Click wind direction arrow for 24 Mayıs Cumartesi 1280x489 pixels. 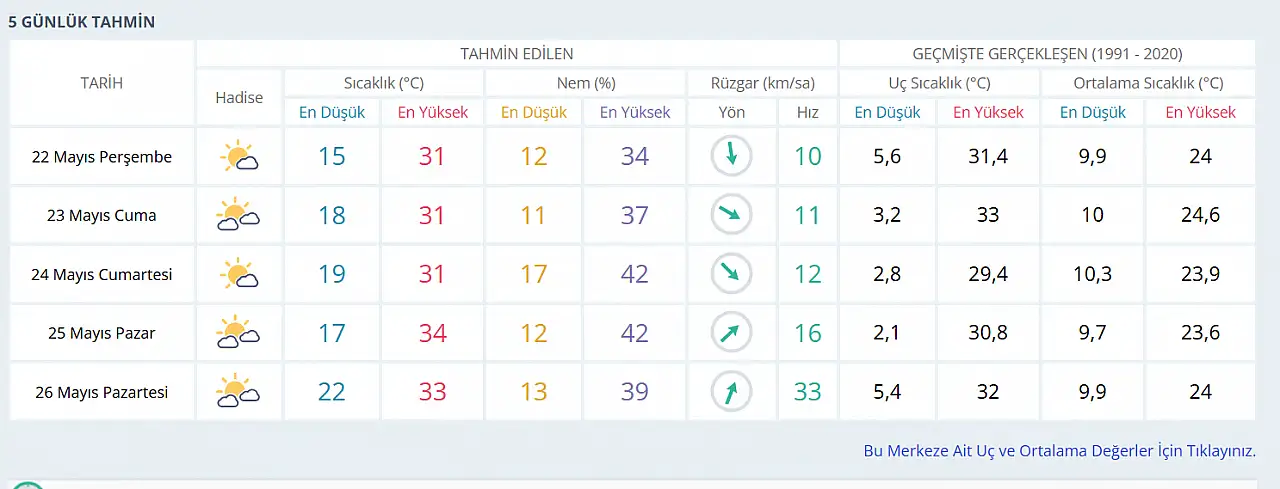click(731, 273)
